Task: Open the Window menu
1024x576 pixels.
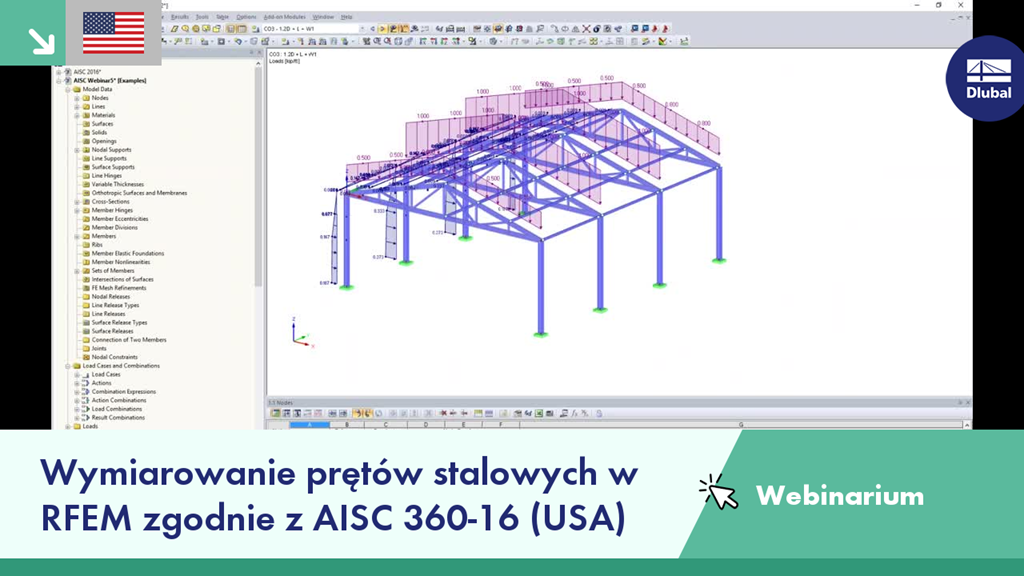Action: [x=323, y=17]
